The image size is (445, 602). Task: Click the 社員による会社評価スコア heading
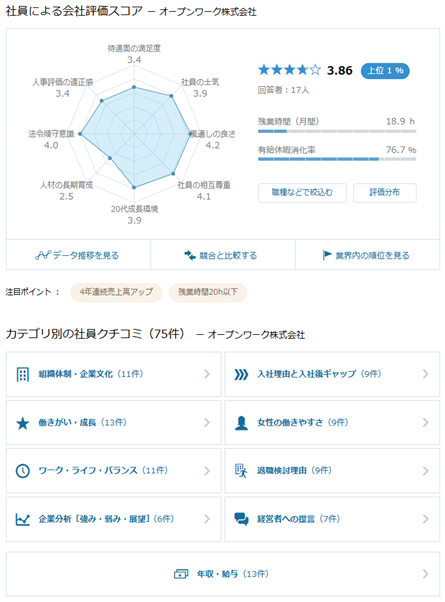click(74, 11)
